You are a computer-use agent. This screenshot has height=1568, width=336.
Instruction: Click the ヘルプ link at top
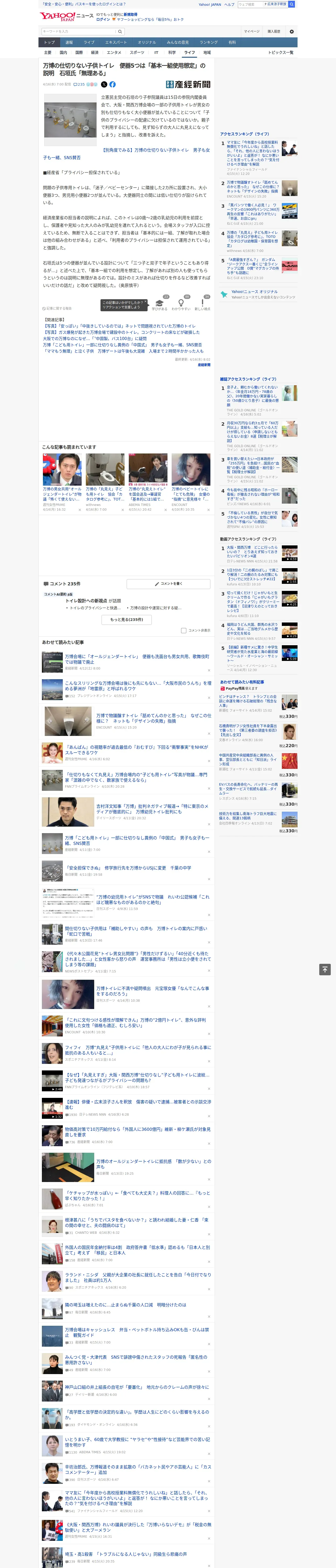229,4
